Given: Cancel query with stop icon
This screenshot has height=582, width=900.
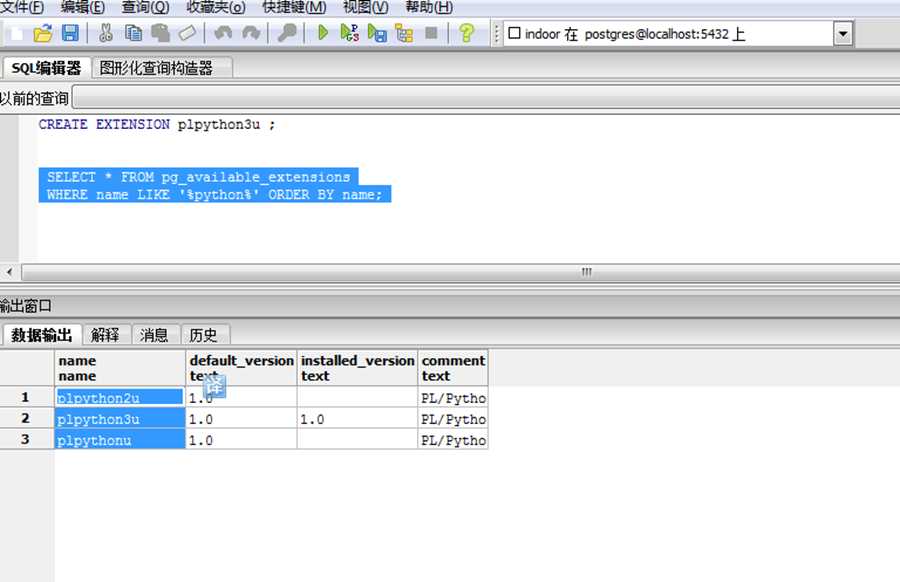Looking at the screenshot, I should 431,33.
